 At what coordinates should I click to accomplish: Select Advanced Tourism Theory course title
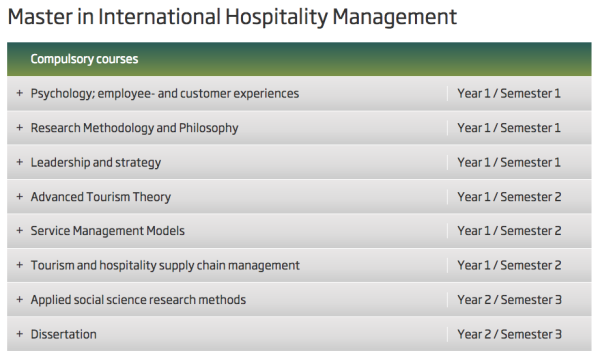pos(101,197)
